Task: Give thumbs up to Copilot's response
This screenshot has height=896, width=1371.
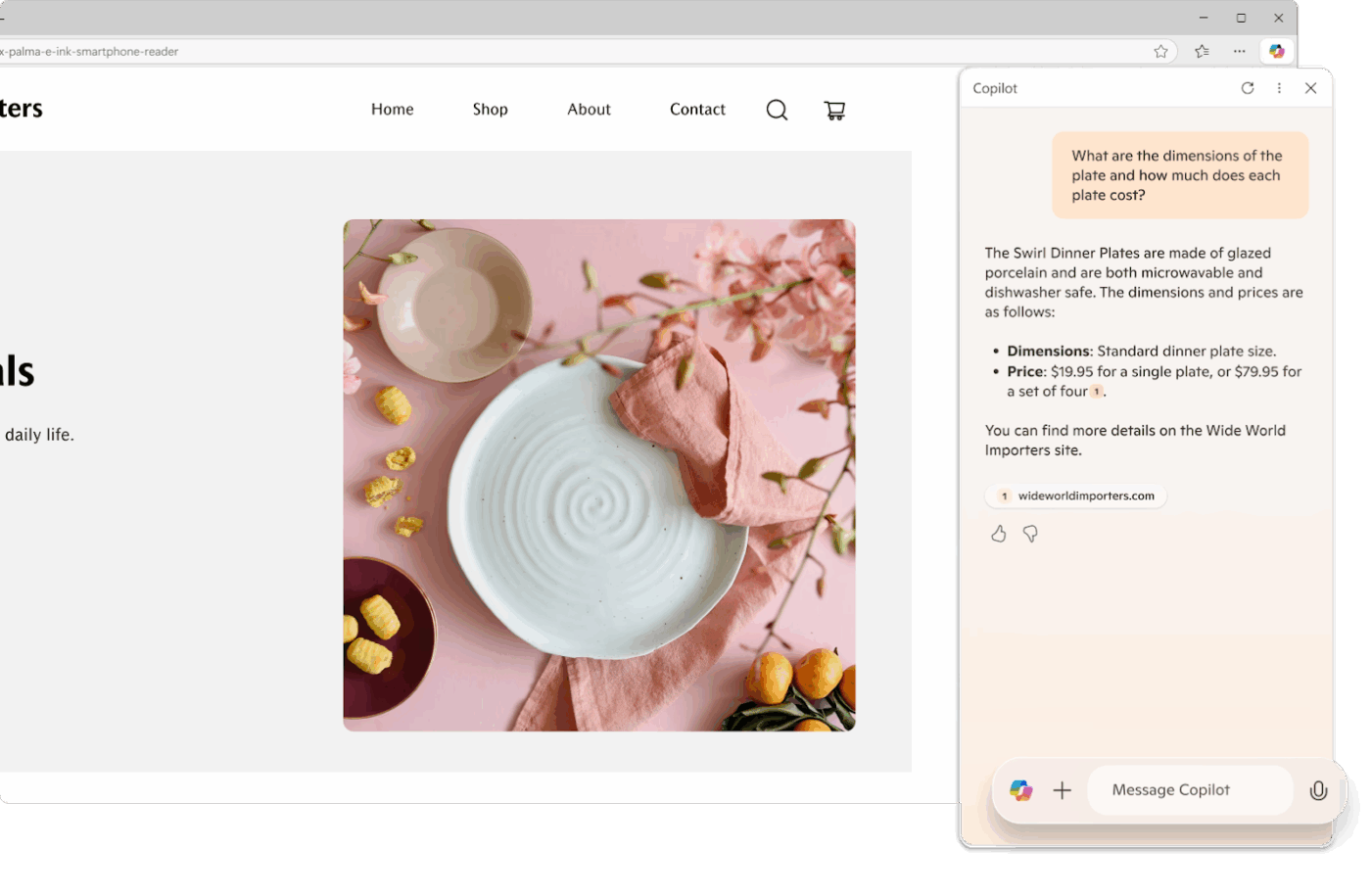Action: 998,534
